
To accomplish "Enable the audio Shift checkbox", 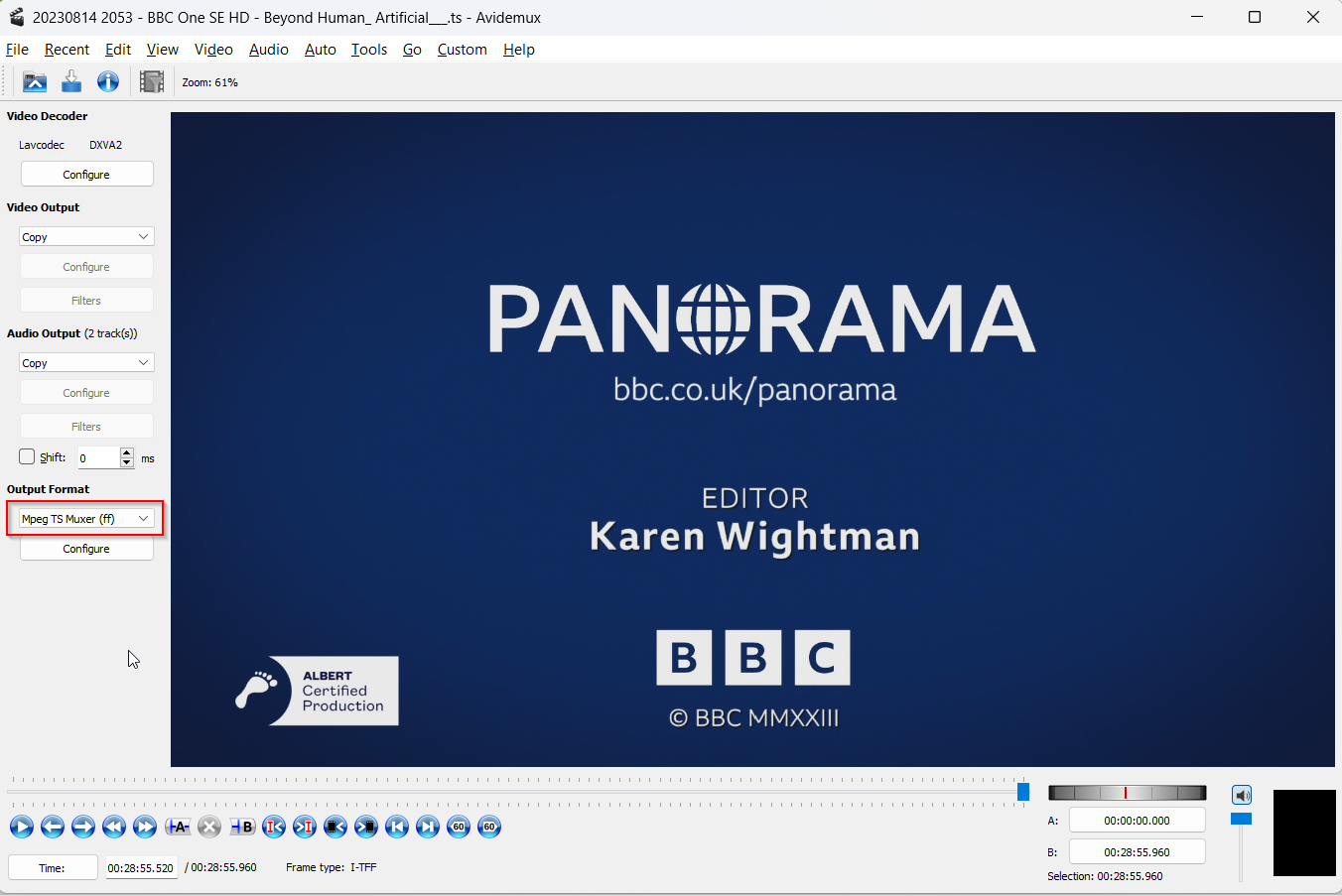I will (x=27, y=457).
